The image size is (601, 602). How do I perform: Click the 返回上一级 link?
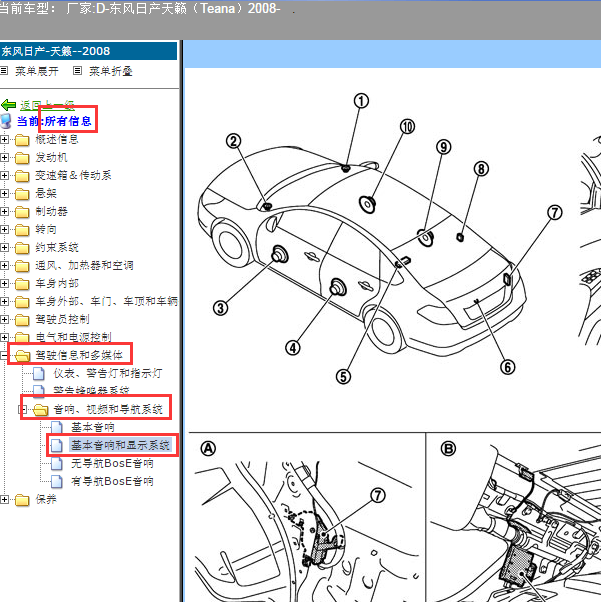(x=47, y=105)
